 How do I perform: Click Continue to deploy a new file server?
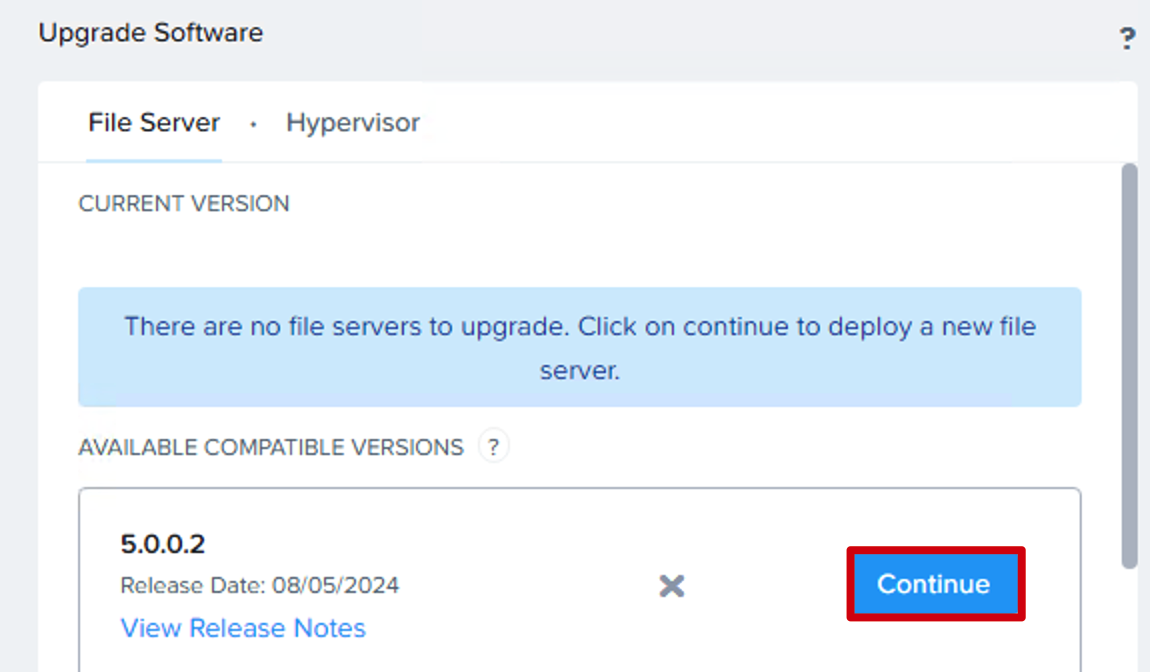coord(935,584)
